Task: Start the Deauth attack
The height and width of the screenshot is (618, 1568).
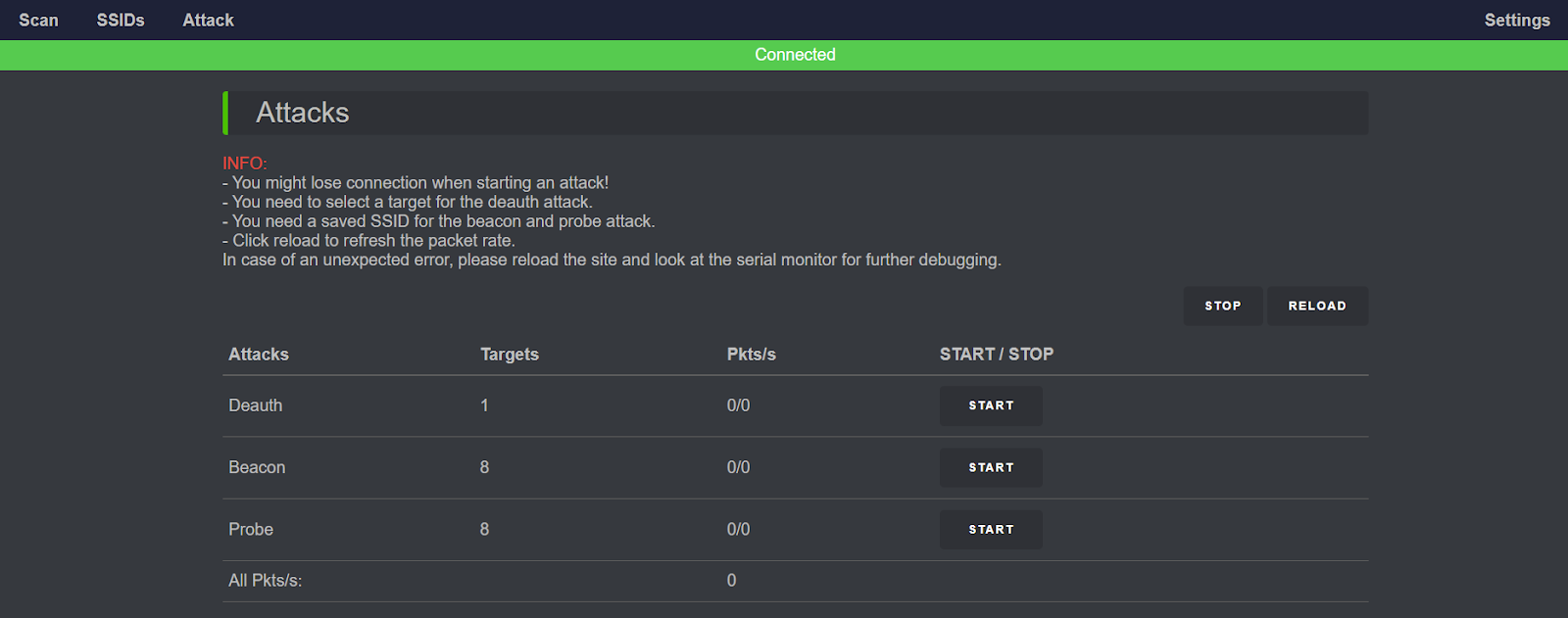Action: pyautogui.click(x=991, y=405)
